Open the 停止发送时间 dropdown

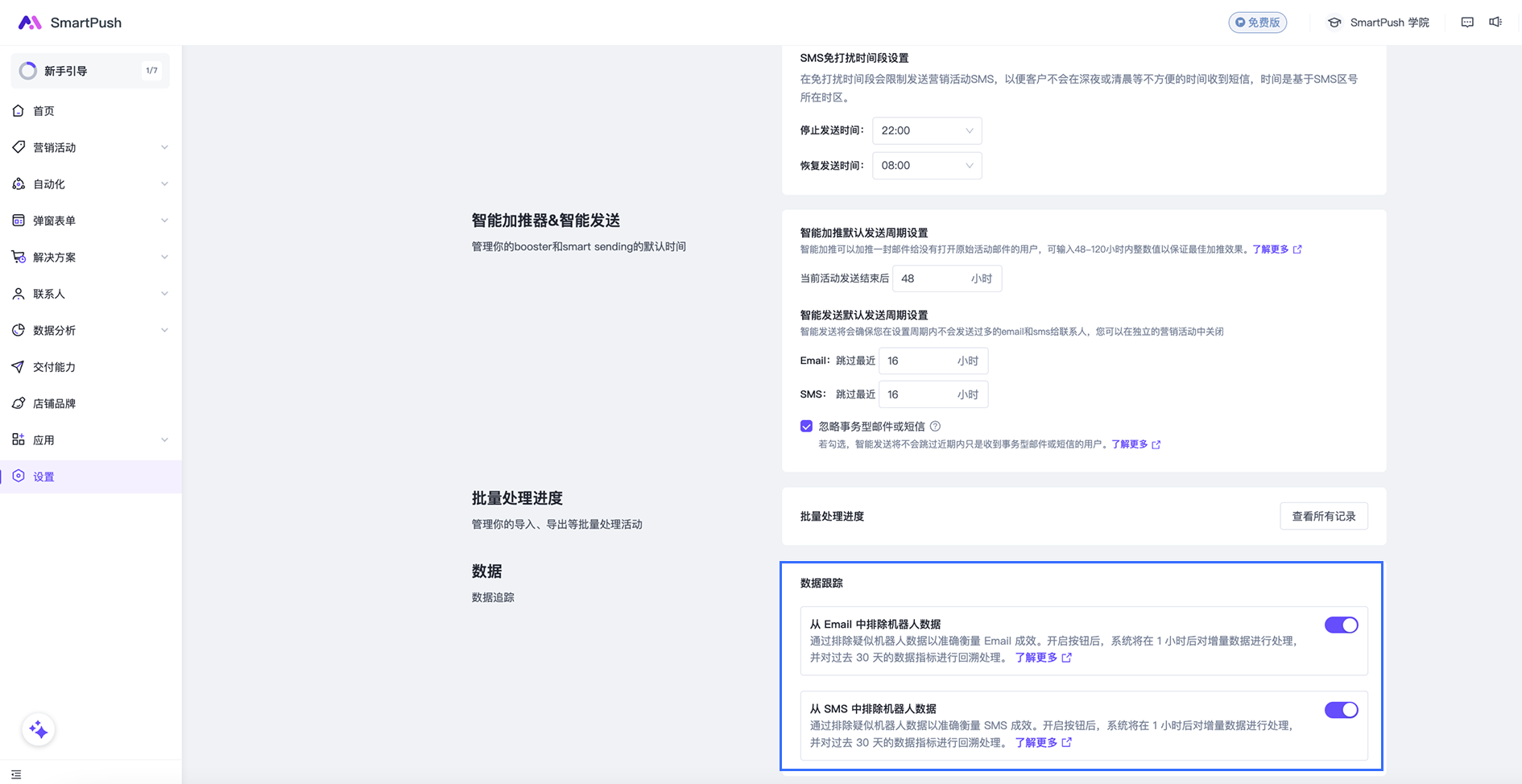(x=926, y=130)
